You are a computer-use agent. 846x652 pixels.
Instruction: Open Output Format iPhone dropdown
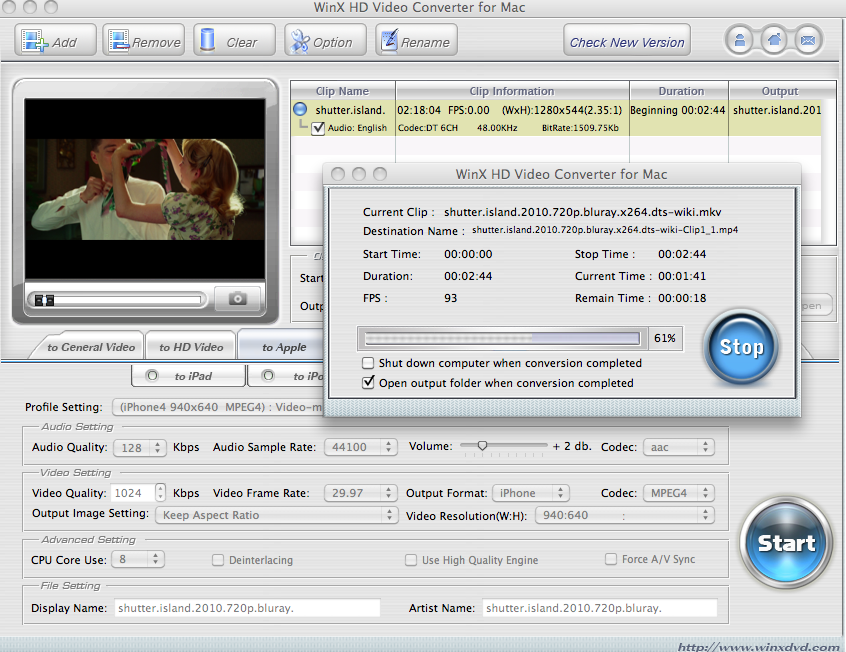(x=531, y=493)
